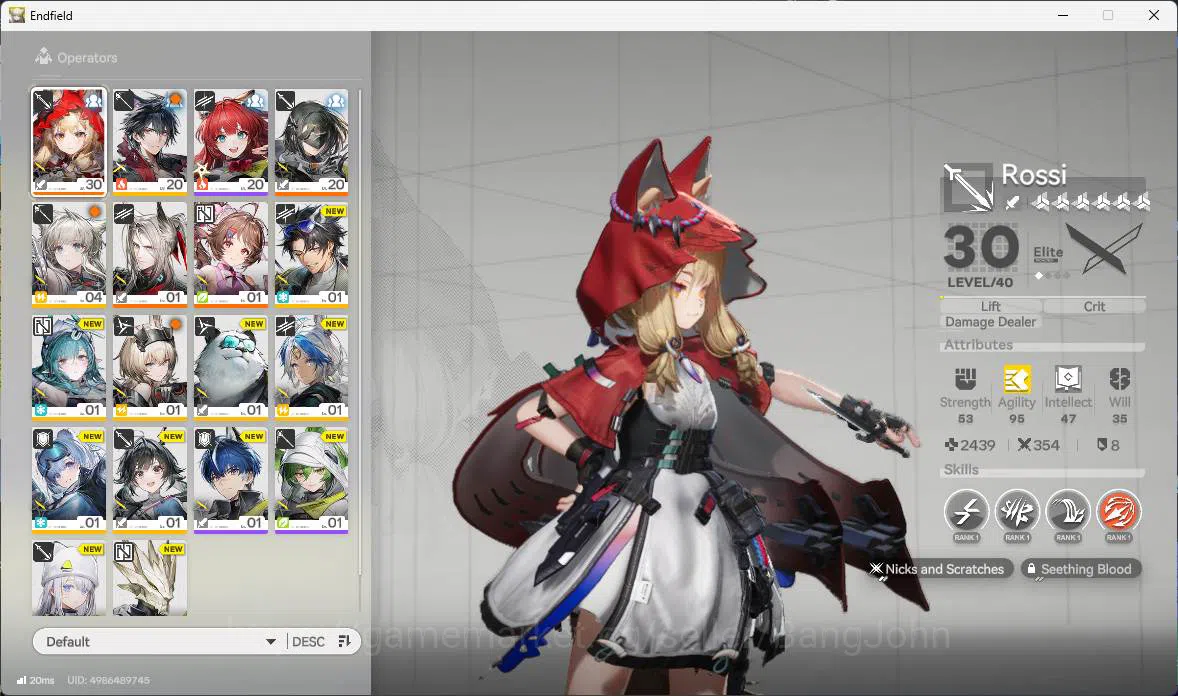Open the locked Seething Blood talent
The height and width of the screenshot is (696, 1178).
(1080, 569)
